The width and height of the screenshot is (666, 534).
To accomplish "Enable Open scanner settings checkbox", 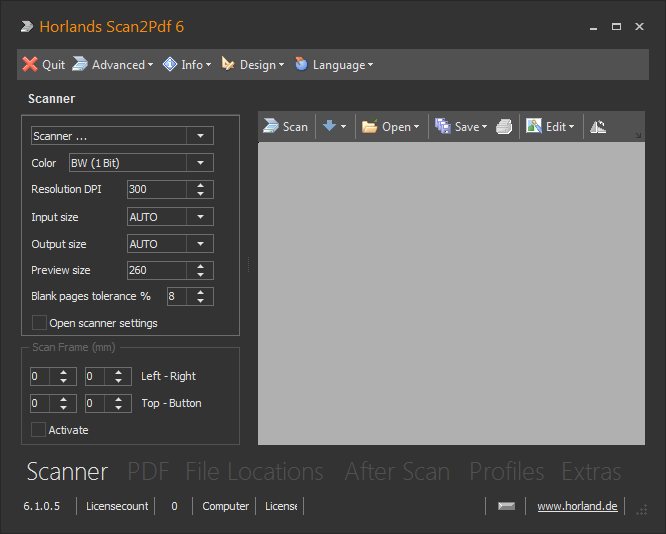I will (39, 323).
